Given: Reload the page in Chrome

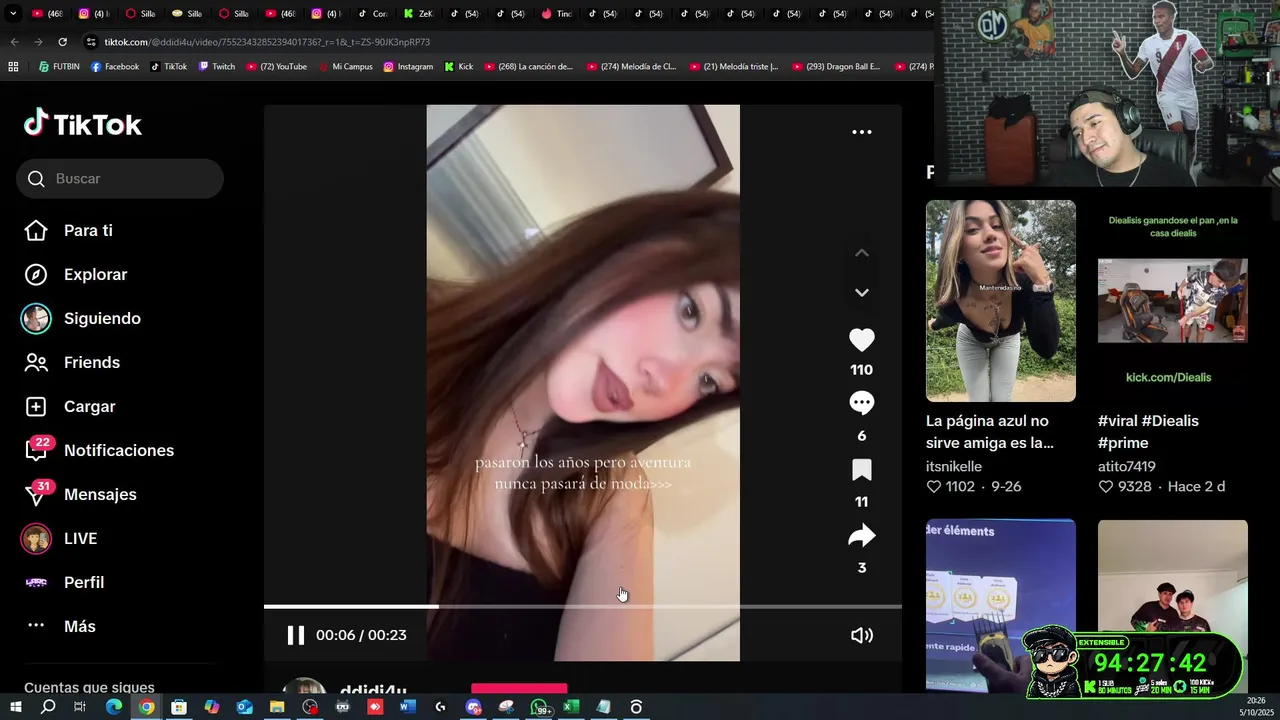Looking at the screenshot, I should 62,42.
